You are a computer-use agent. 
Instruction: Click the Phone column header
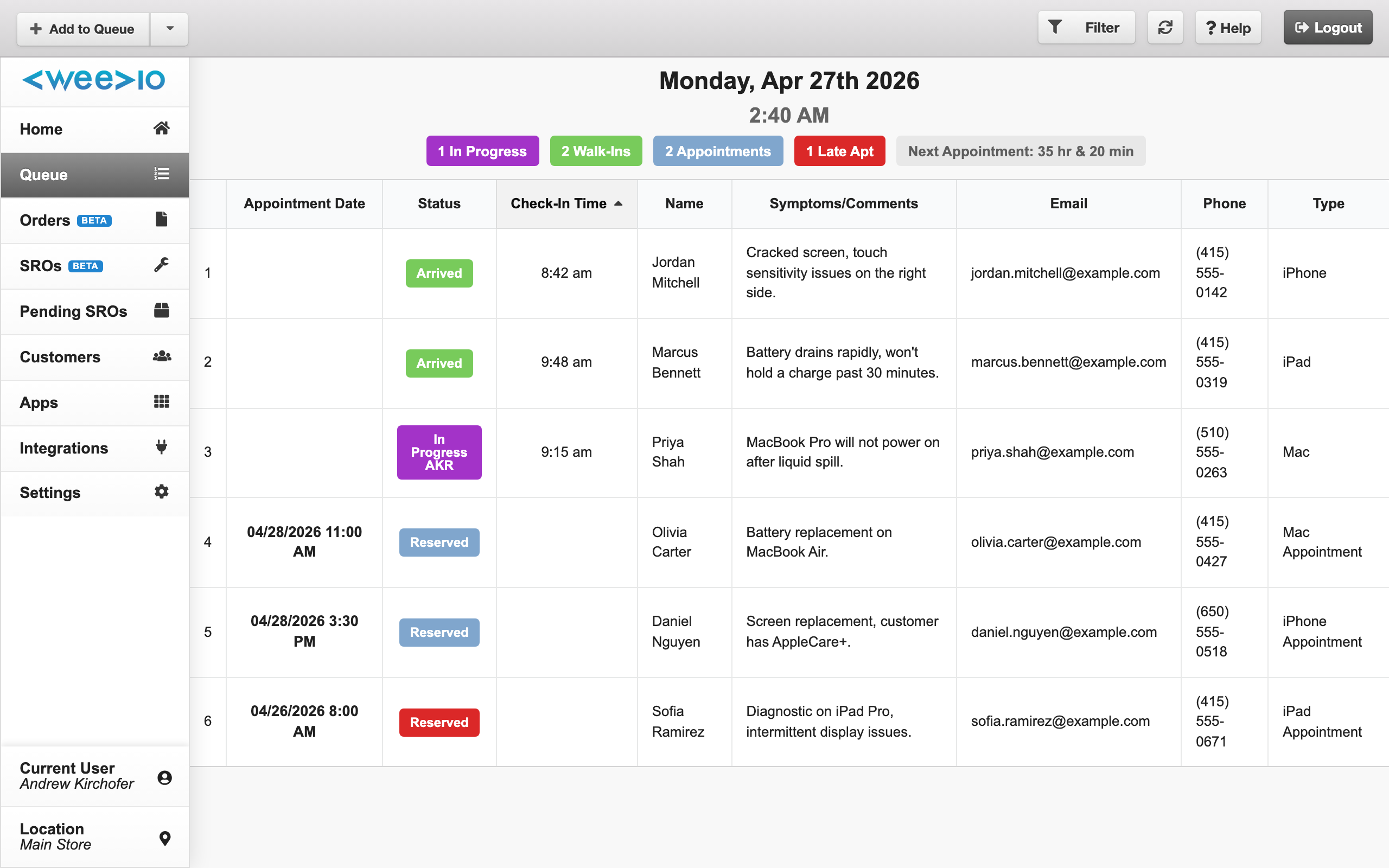(x=1224, y=204)
